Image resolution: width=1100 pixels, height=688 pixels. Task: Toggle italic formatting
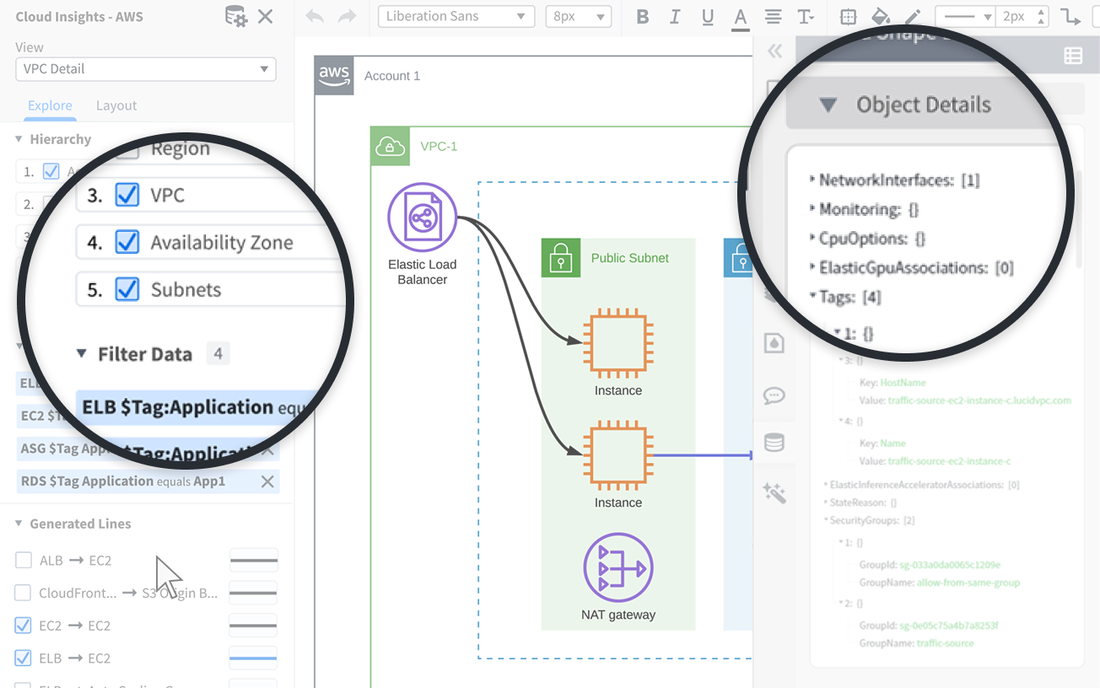(x=675, y=17)
